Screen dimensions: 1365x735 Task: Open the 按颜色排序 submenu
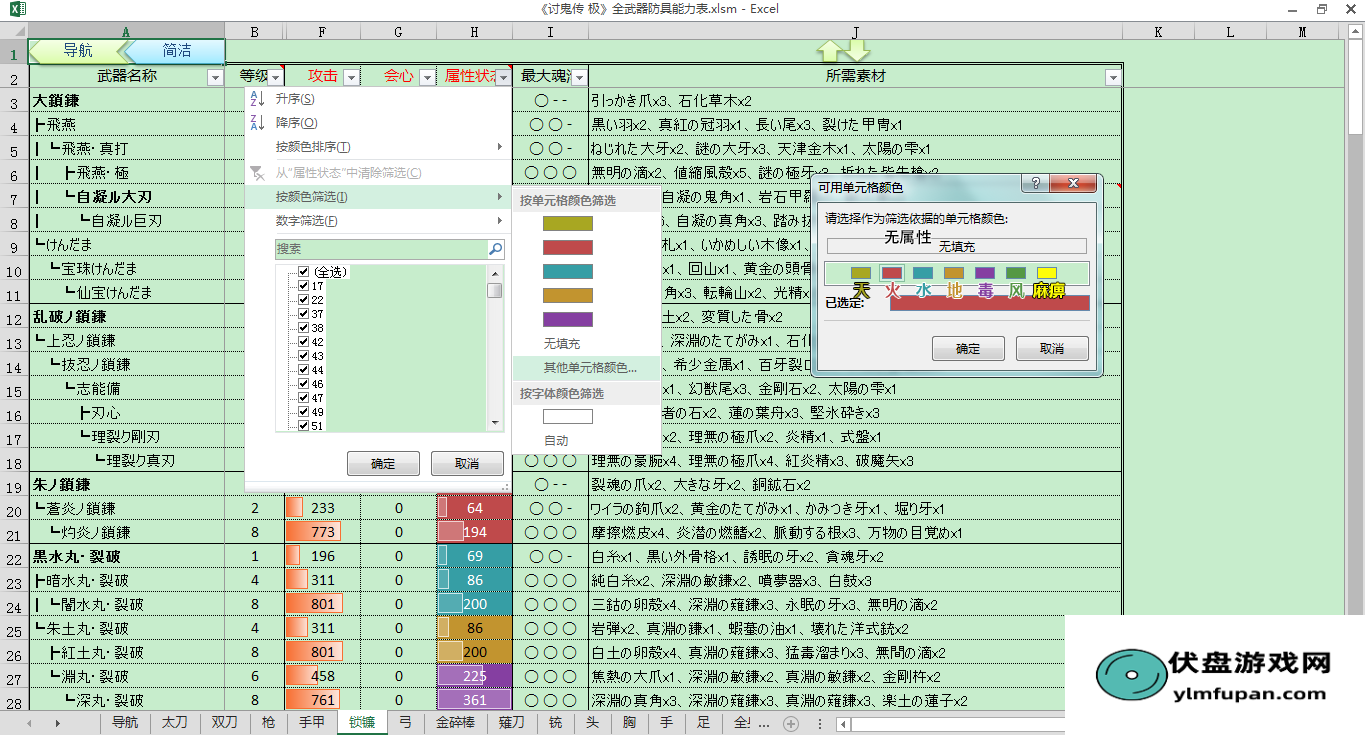(377, 147)
